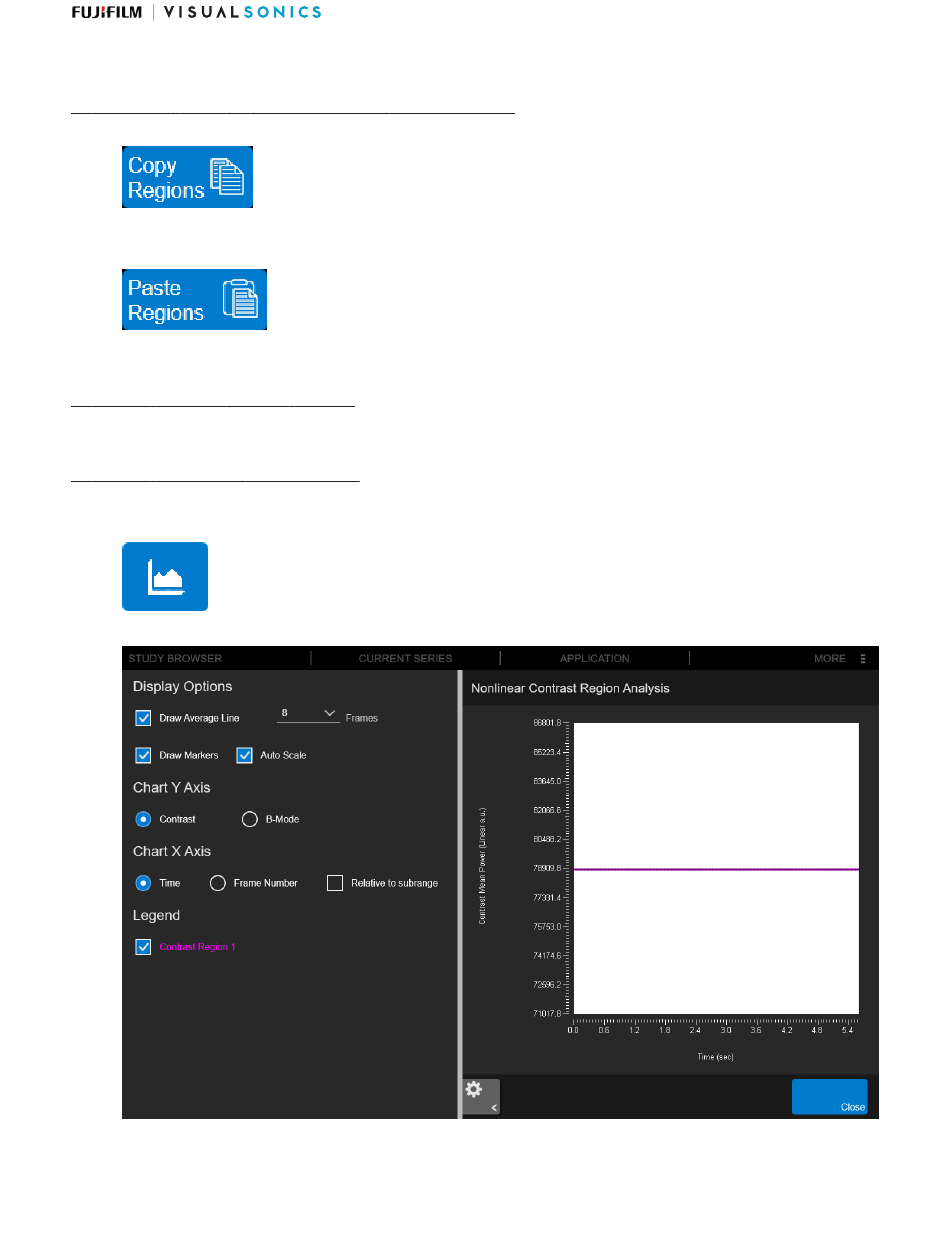This screenshot has height=1260, width=950.
Task: Click the purple contrast line in chart
Action: click(716, 870)
